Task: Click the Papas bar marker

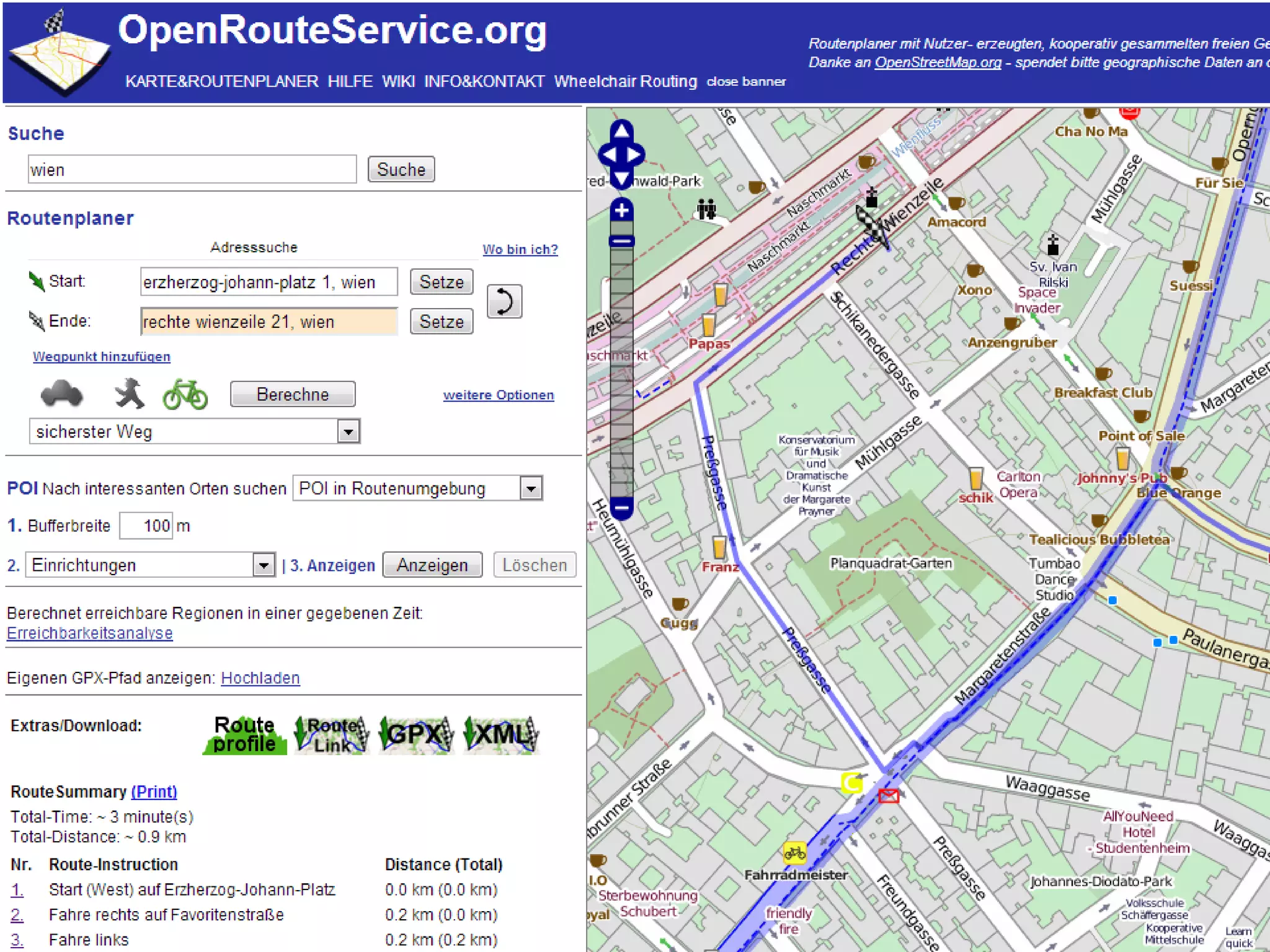Action: (708, 324)
